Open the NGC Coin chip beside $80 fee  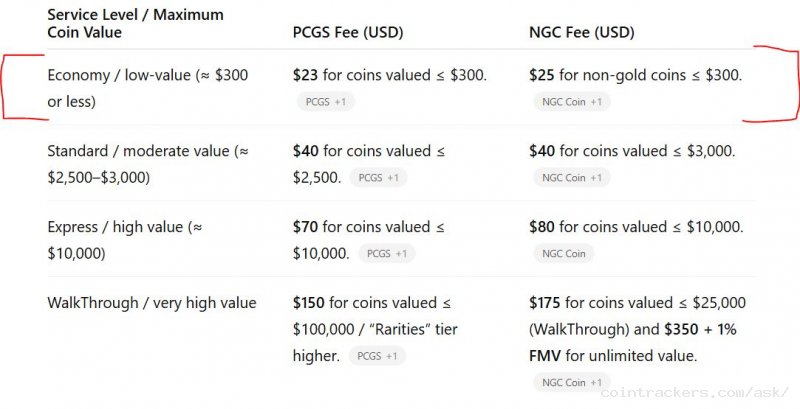coord(562,254)
